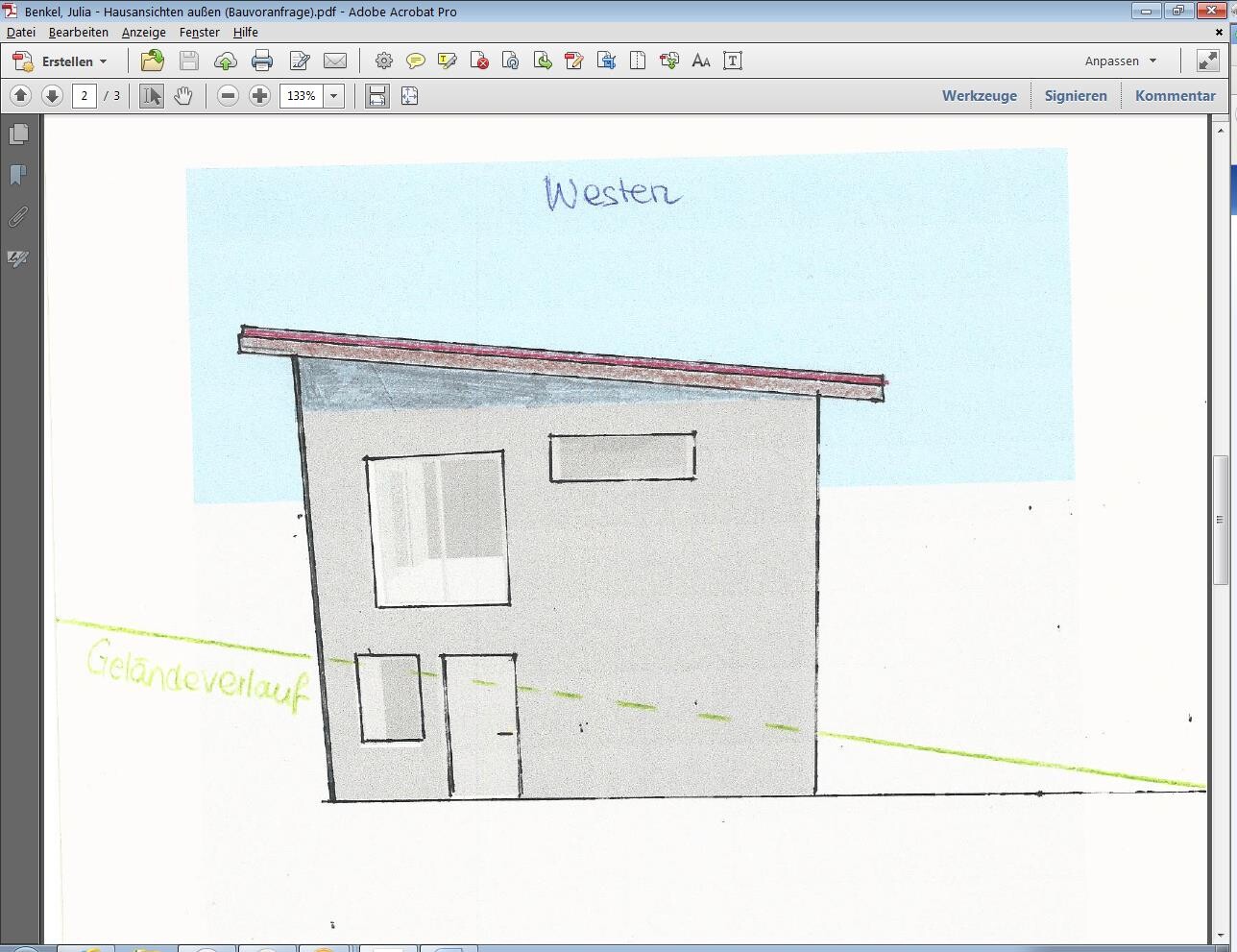Viewport: 1237px width, 952px height.
Task: Zoom out with the minus button
Action: click(x=228, y=96)
